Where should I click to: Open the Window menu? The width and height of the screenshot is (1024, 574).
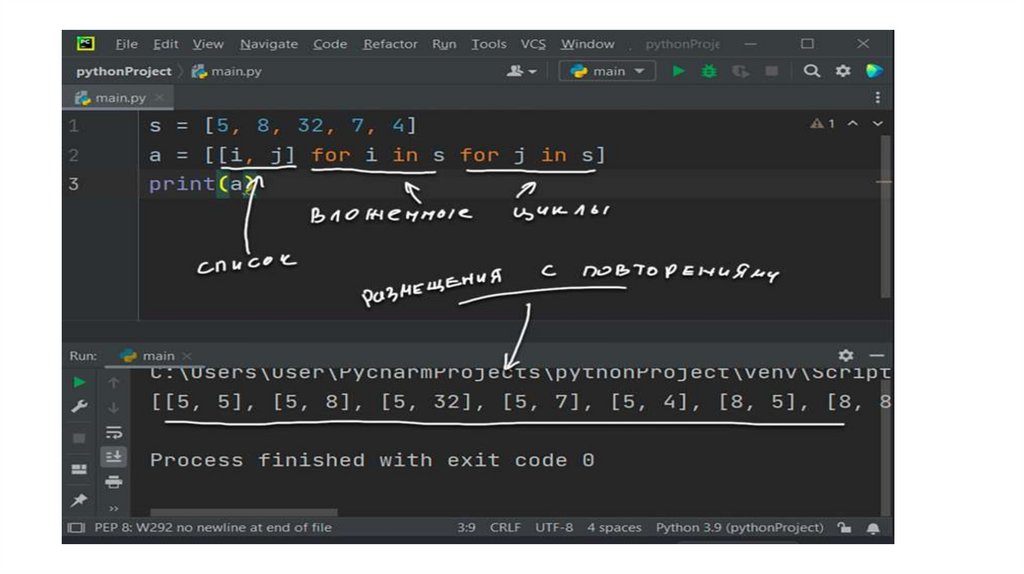click(x=588, y=44)
